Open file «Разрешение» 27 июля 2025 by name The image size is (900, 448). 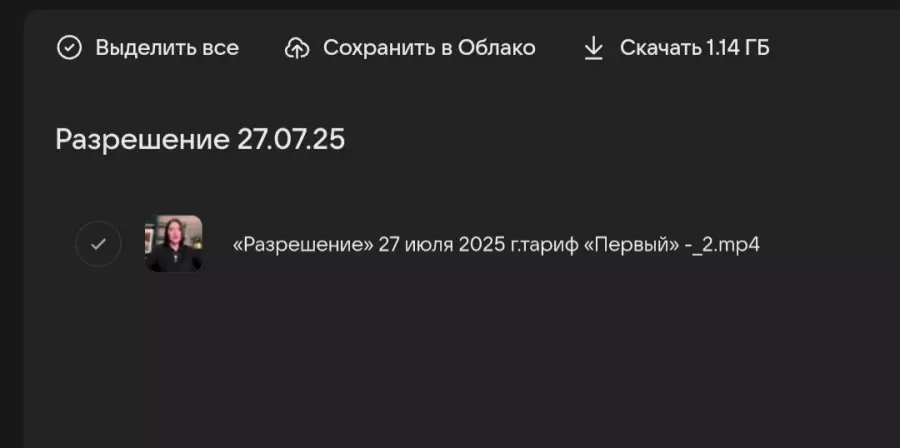496,244
